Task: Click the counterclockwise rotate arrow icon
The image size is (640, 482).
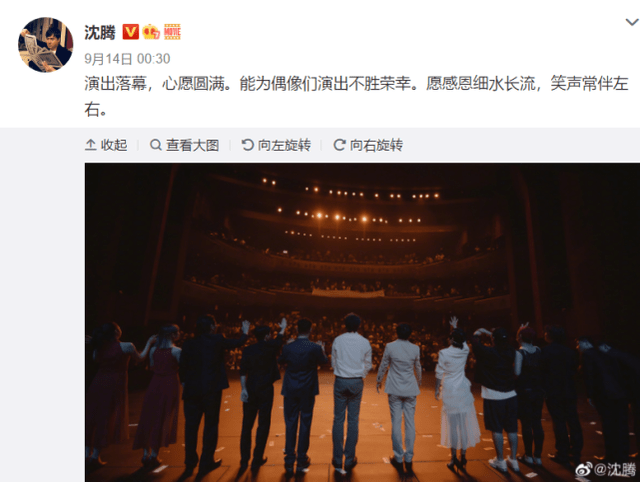Action: [247, 144]
